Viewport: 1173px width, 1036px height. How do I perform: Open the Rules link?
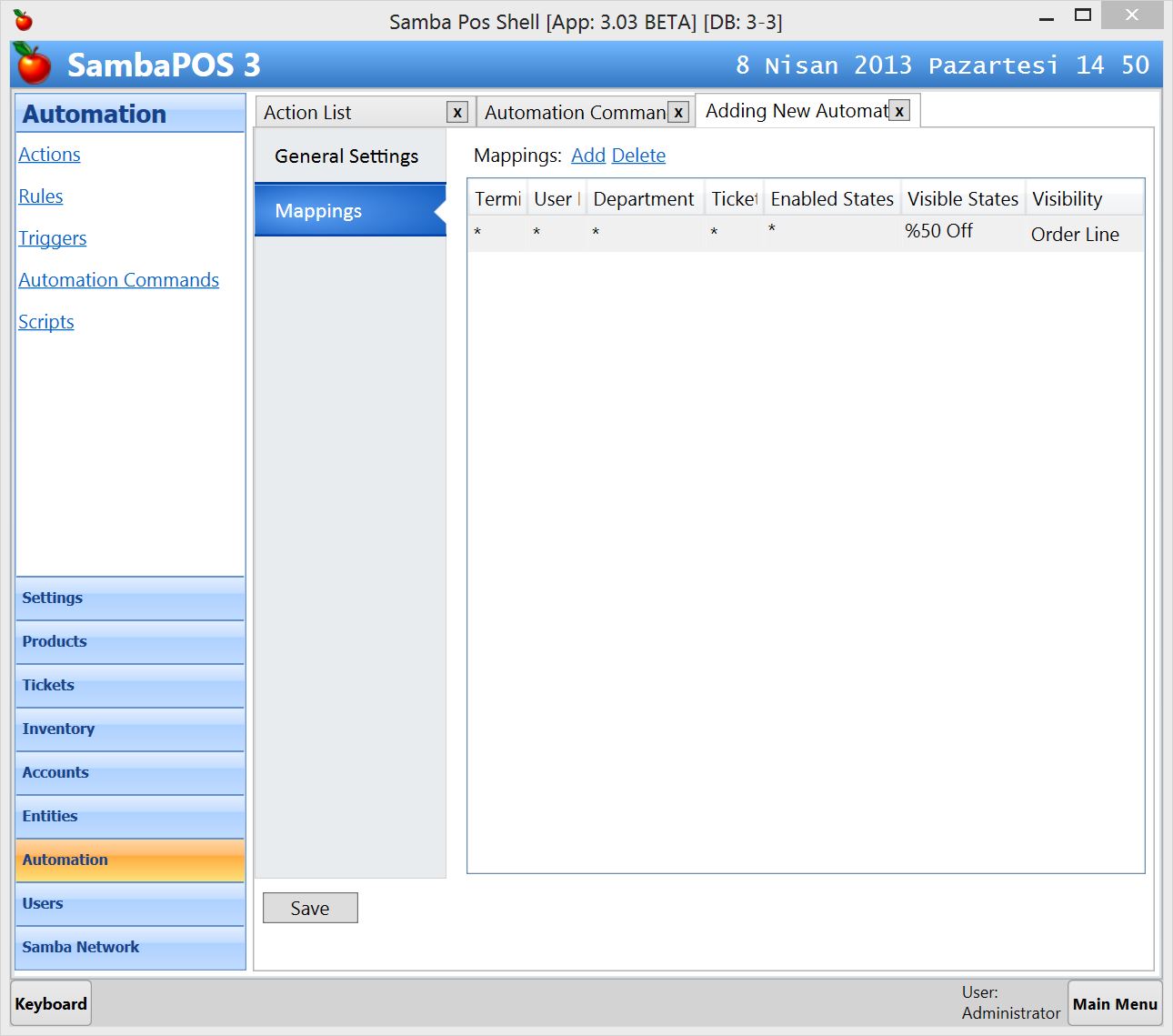pyautogui.click(x=41, y=196)
